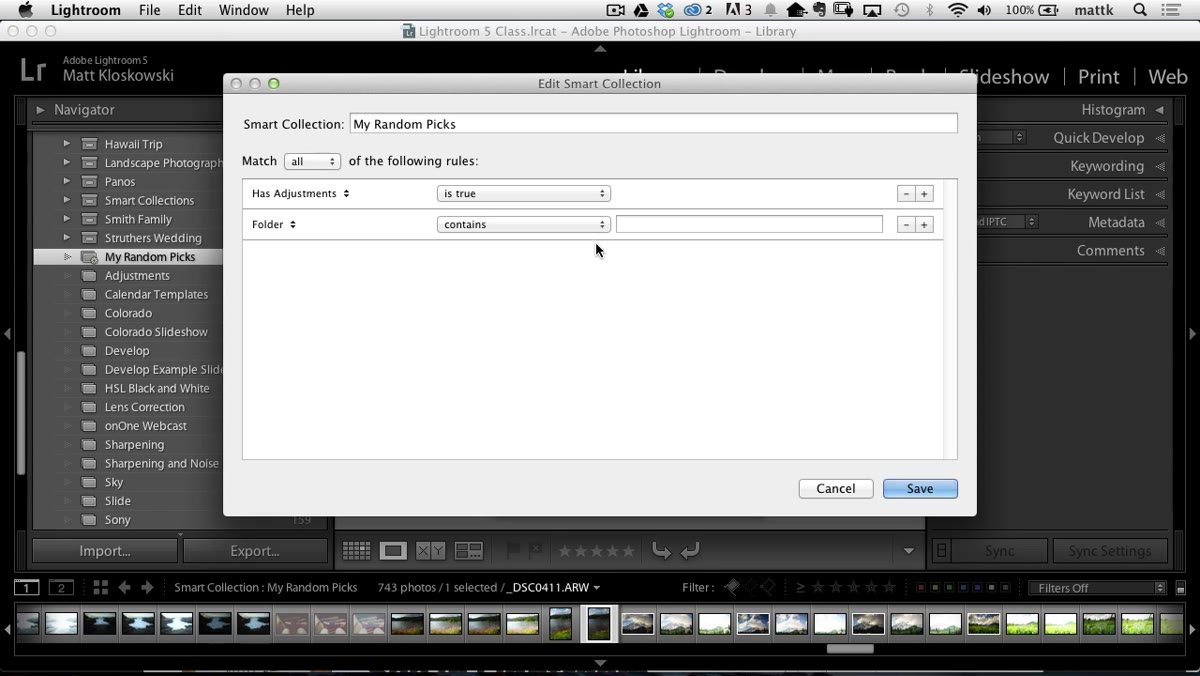Image resolution: width=1200 pixels, height=676 pixels.
Task: Open the Window menu
Action: click(x=243, y=10)
